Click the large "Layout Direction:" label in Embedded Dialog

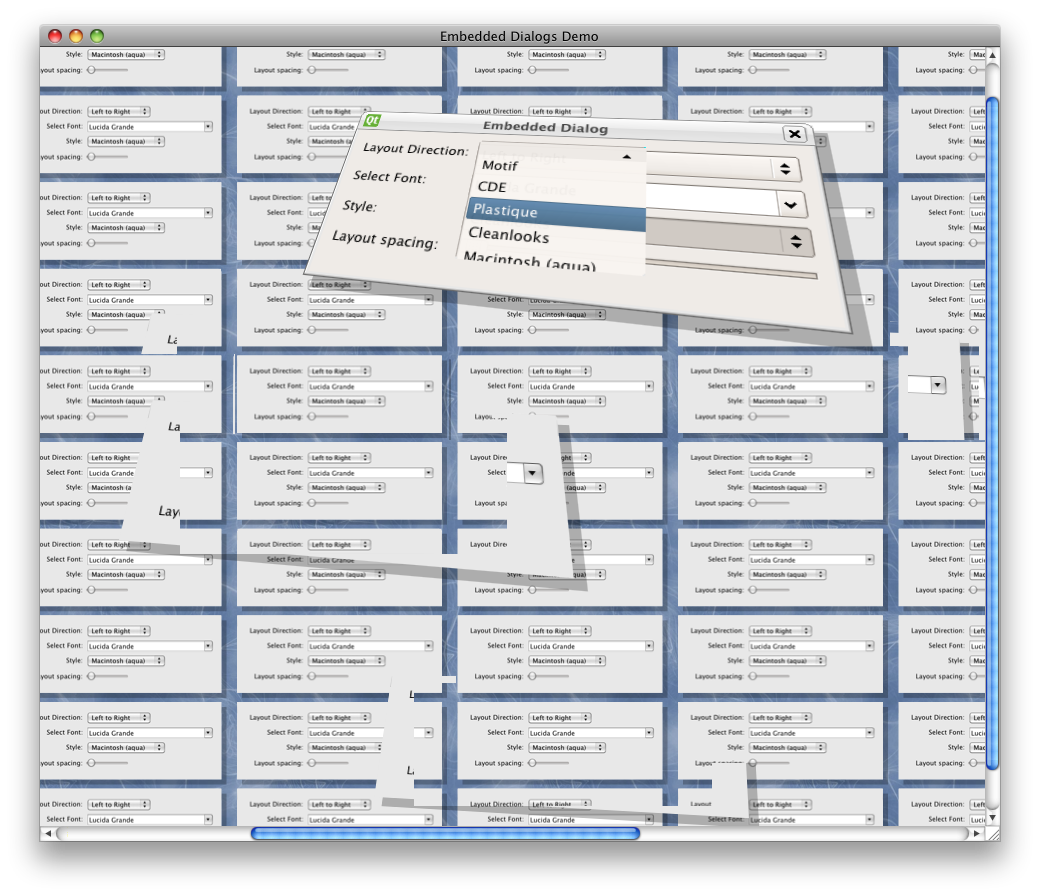416,149
